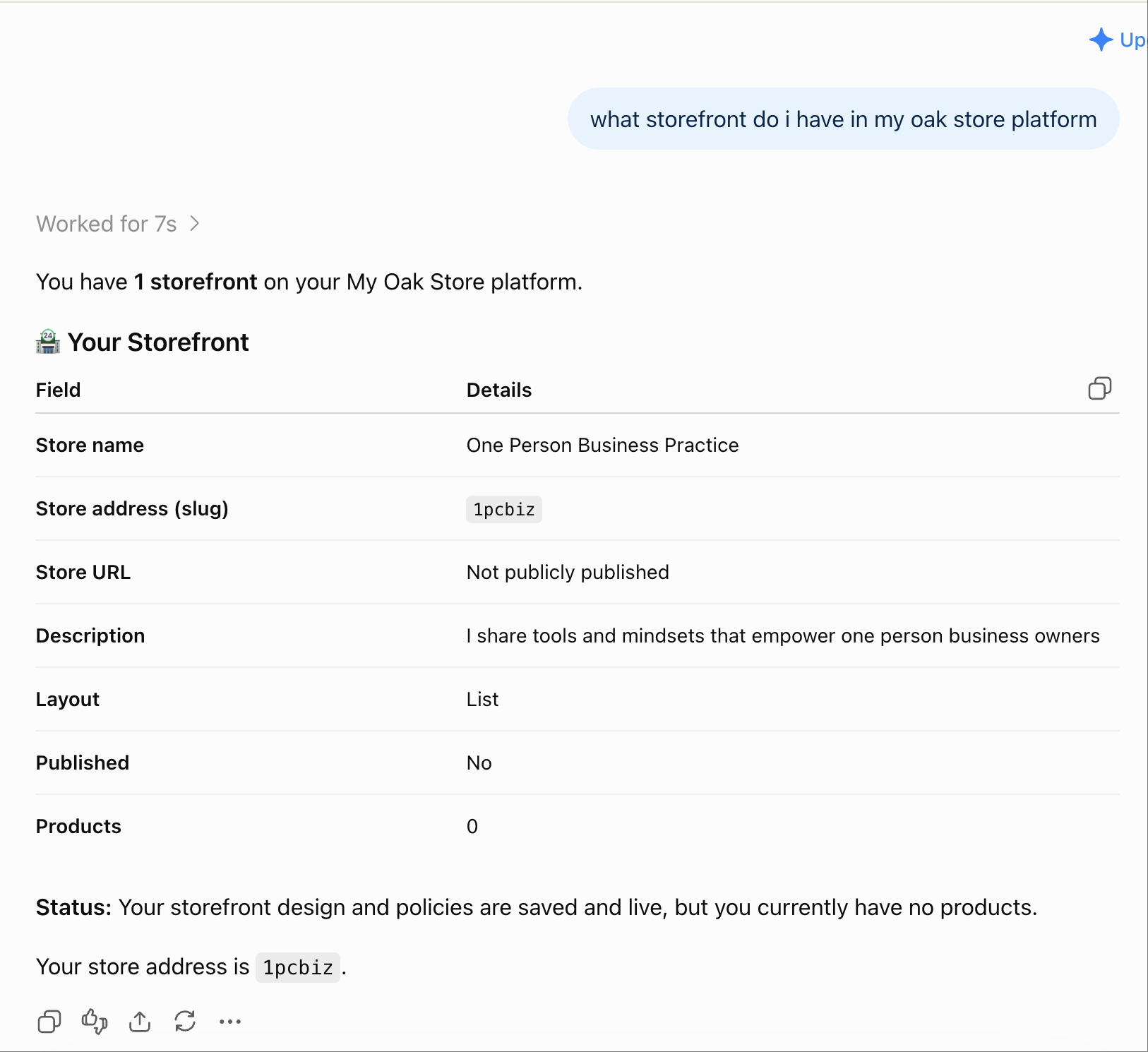This screenshot has height=1052, width=1148.
Task: Click the "Store URL" row label
Action: pyautogui.click(x=83, y=572)
